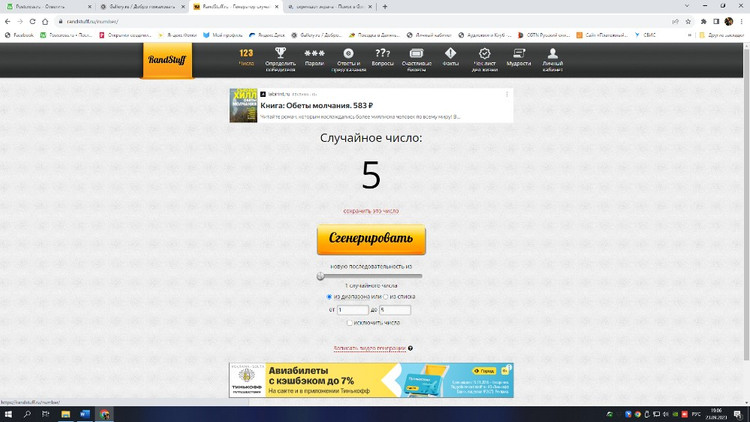The height and width of the screenshot is (422, 750).
Task: Switch to the '123 Число' section
Action: click(x=246, y=58)
